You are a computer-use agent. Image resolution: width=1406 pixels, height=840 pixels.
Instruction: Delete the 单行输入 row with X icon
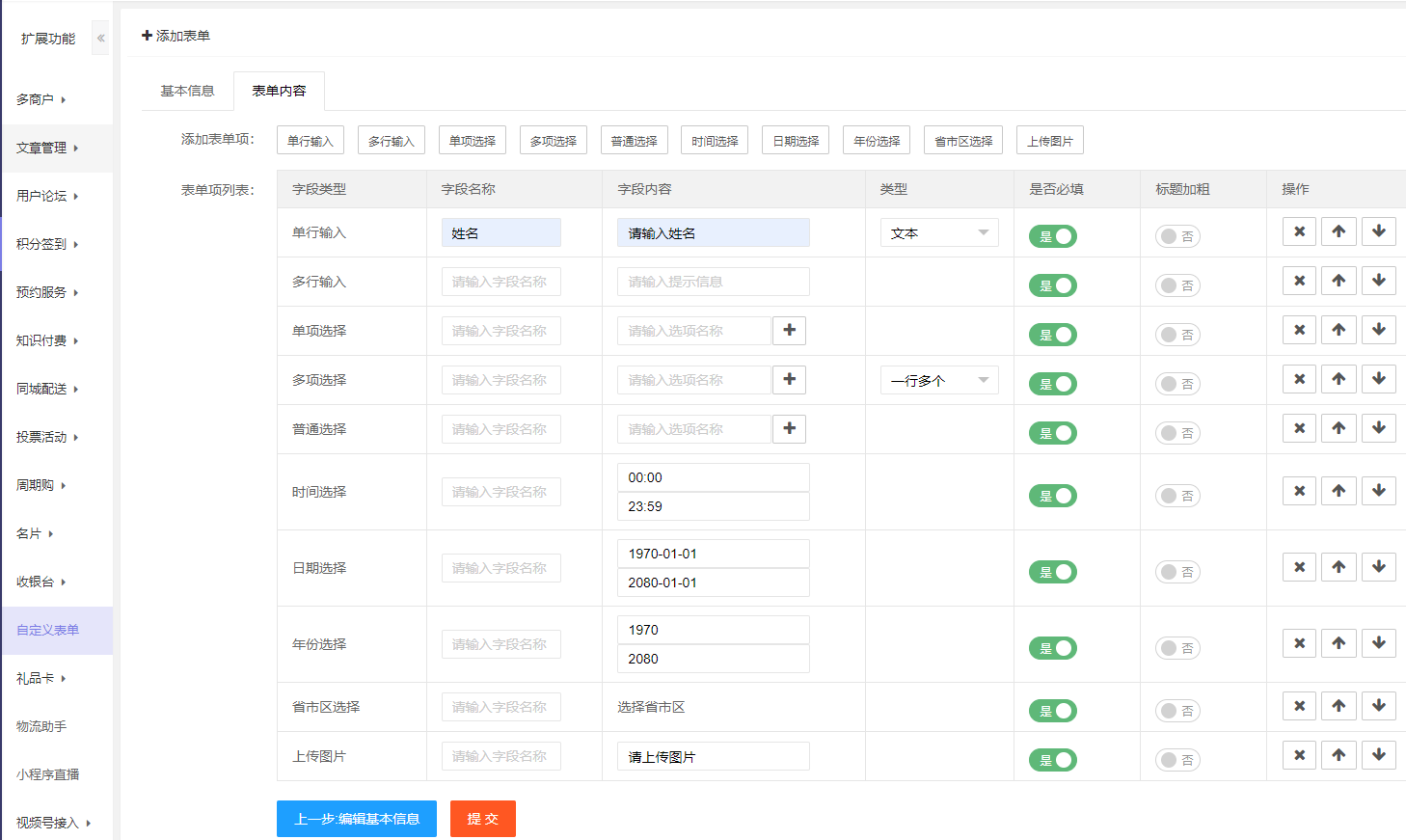pyautogui.click(x=1299, y=231)
